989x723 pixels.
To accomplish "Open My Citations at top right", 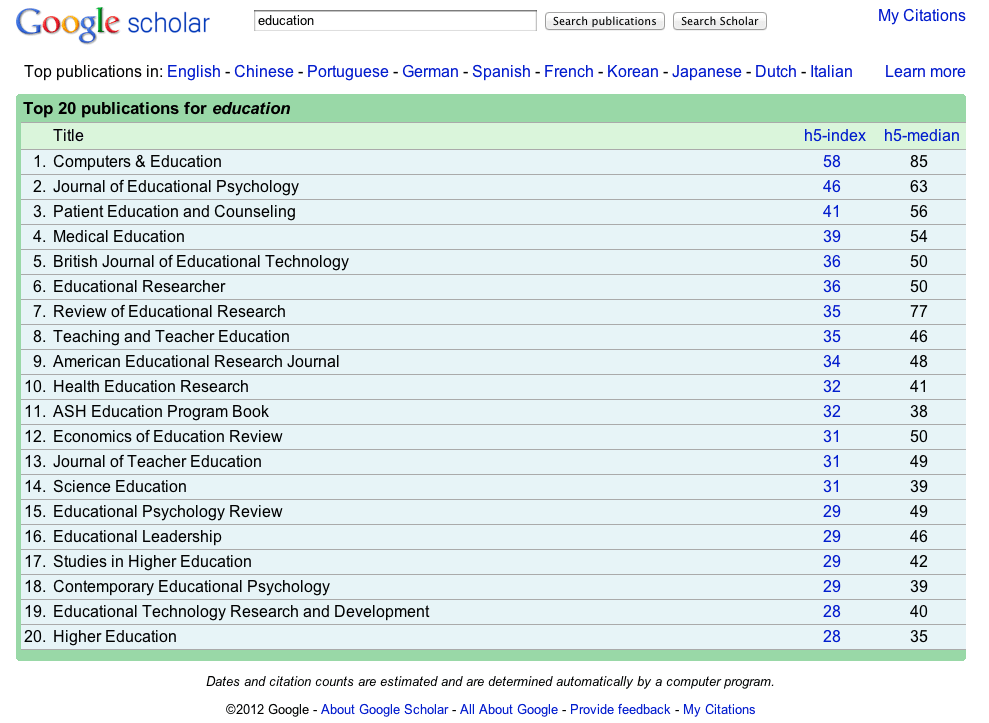I will 921,15.
